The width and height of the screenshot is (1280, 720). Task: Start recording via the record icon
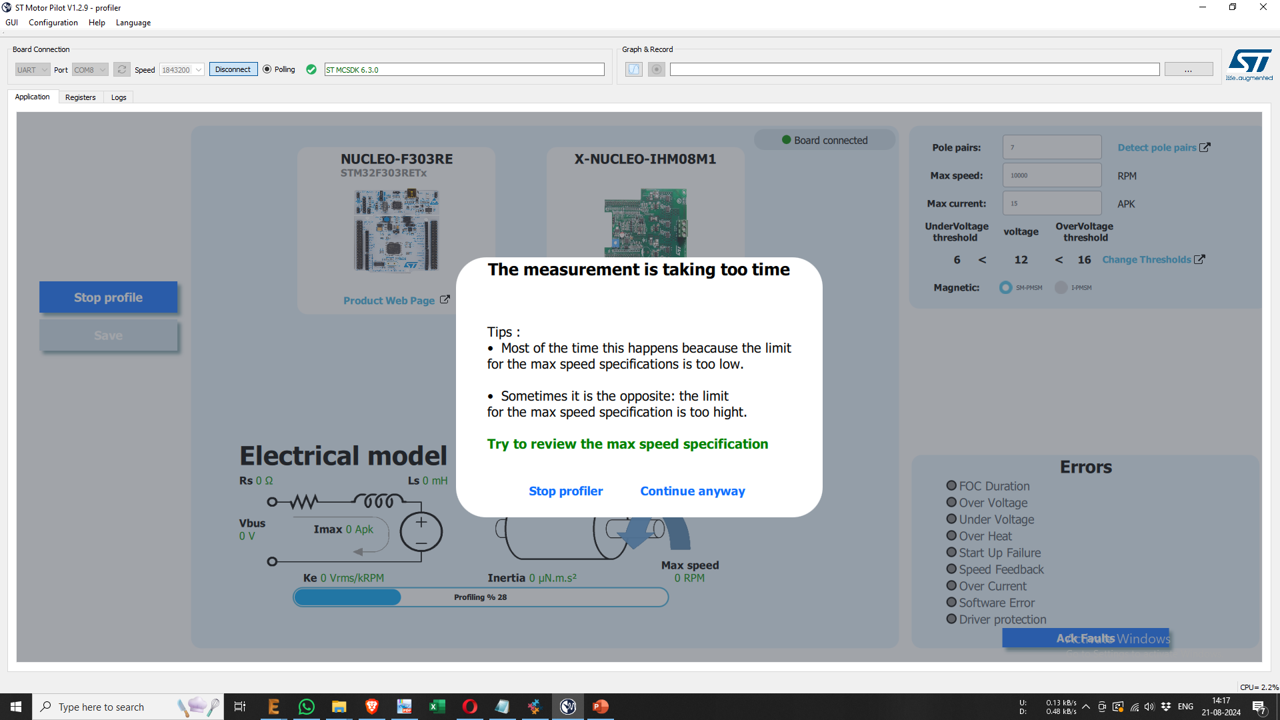tap(656, 69)
